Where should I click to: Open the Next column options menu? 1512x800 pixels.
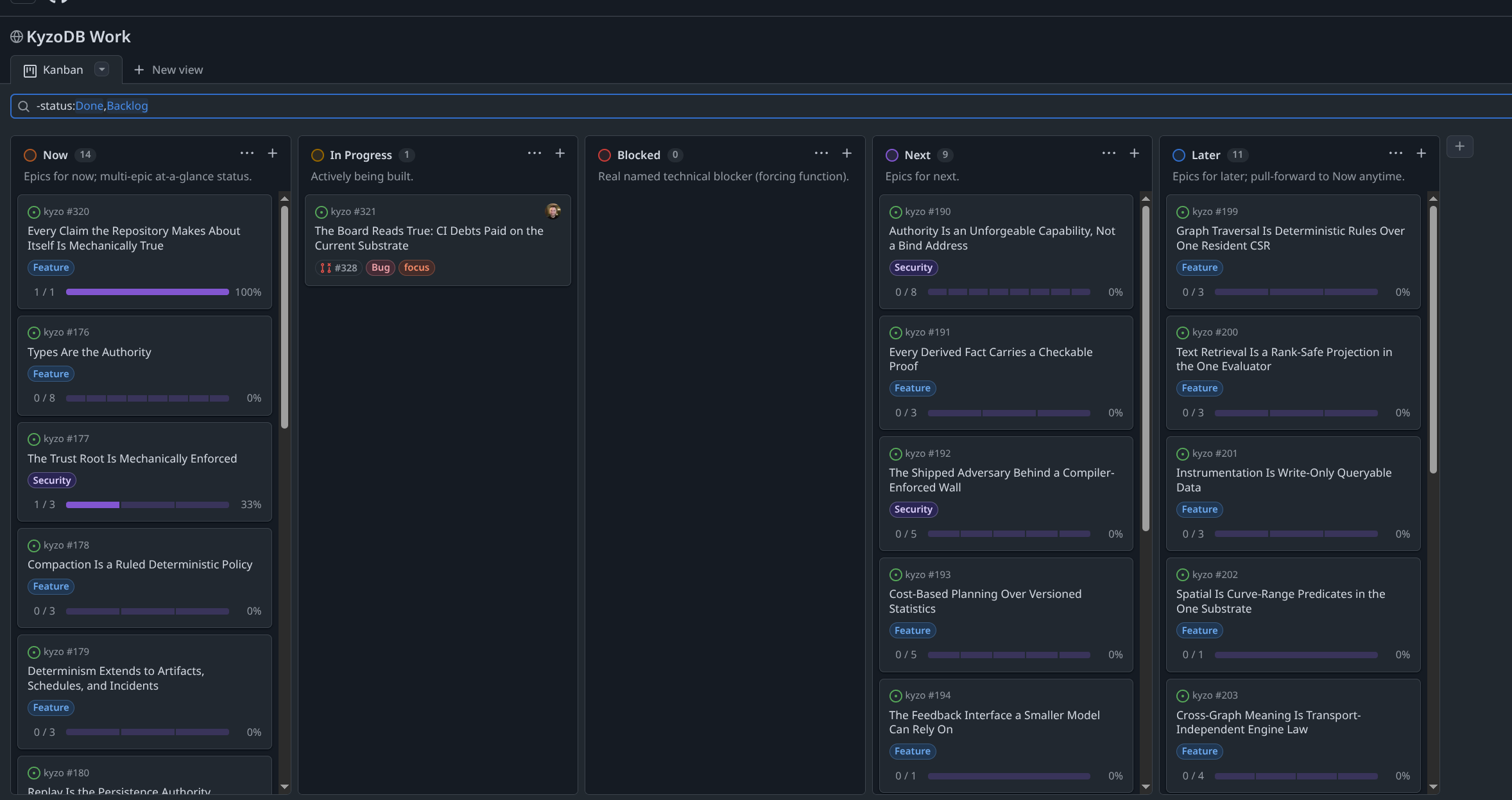(x=1109, y=153)
